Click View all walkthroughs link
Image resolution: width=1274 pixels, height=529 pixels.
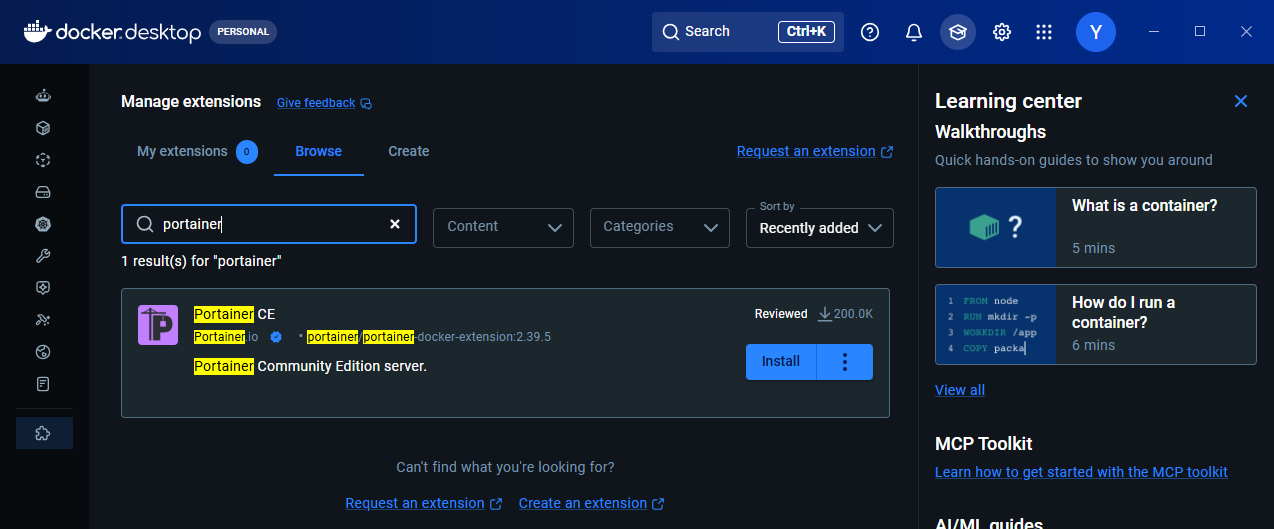click(x=960, y=390)
